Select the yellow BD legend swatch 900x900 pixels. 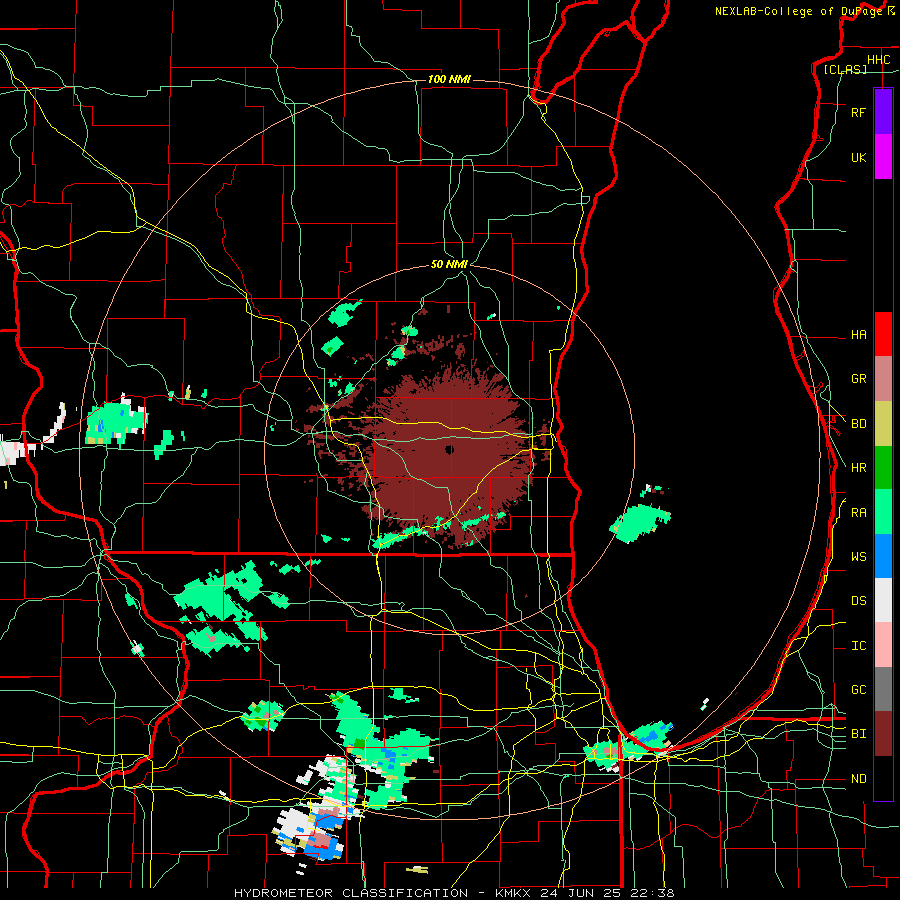(x=883, y=423)
